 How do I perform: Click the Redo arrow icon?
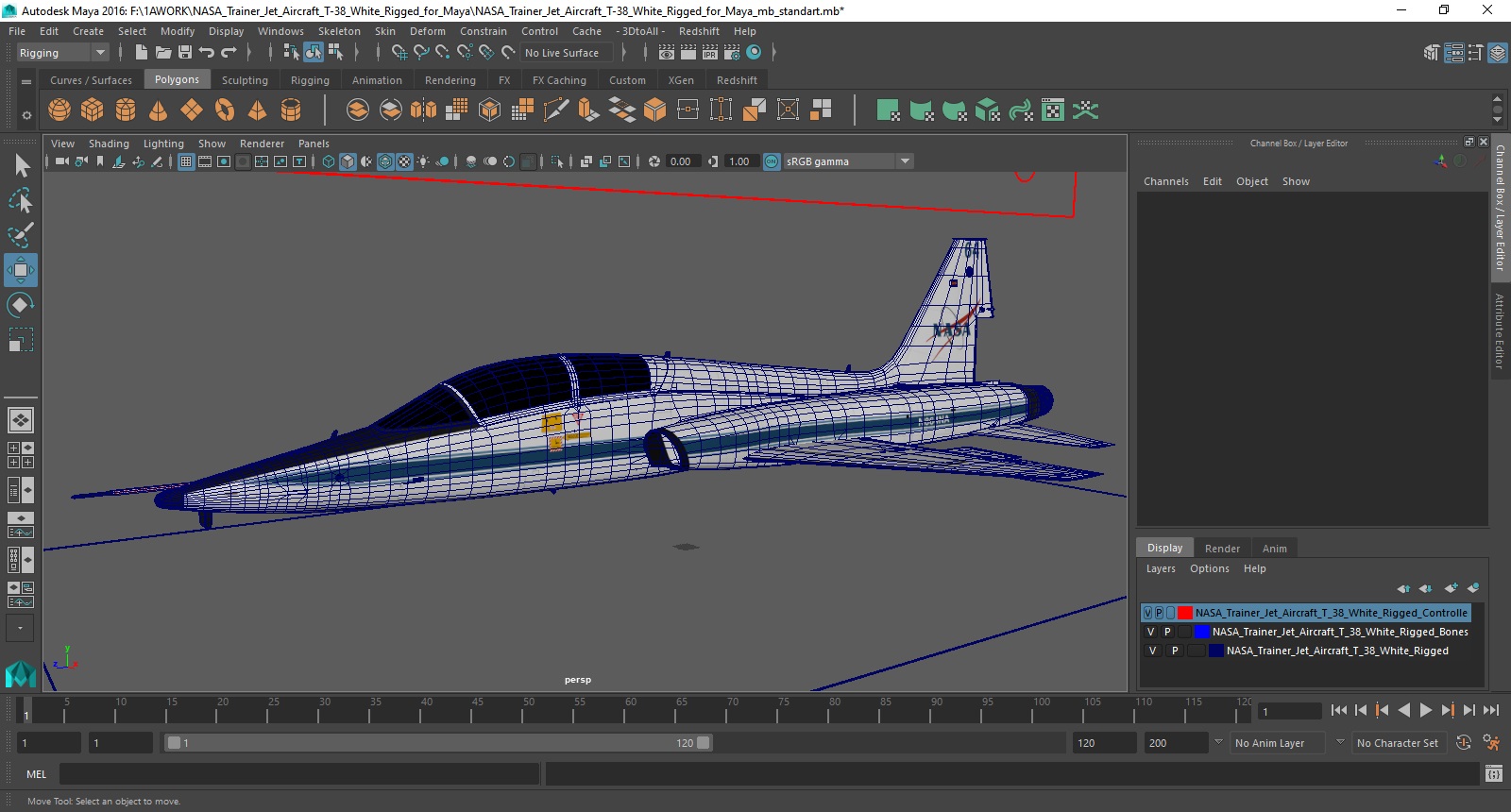pos(229,53)
